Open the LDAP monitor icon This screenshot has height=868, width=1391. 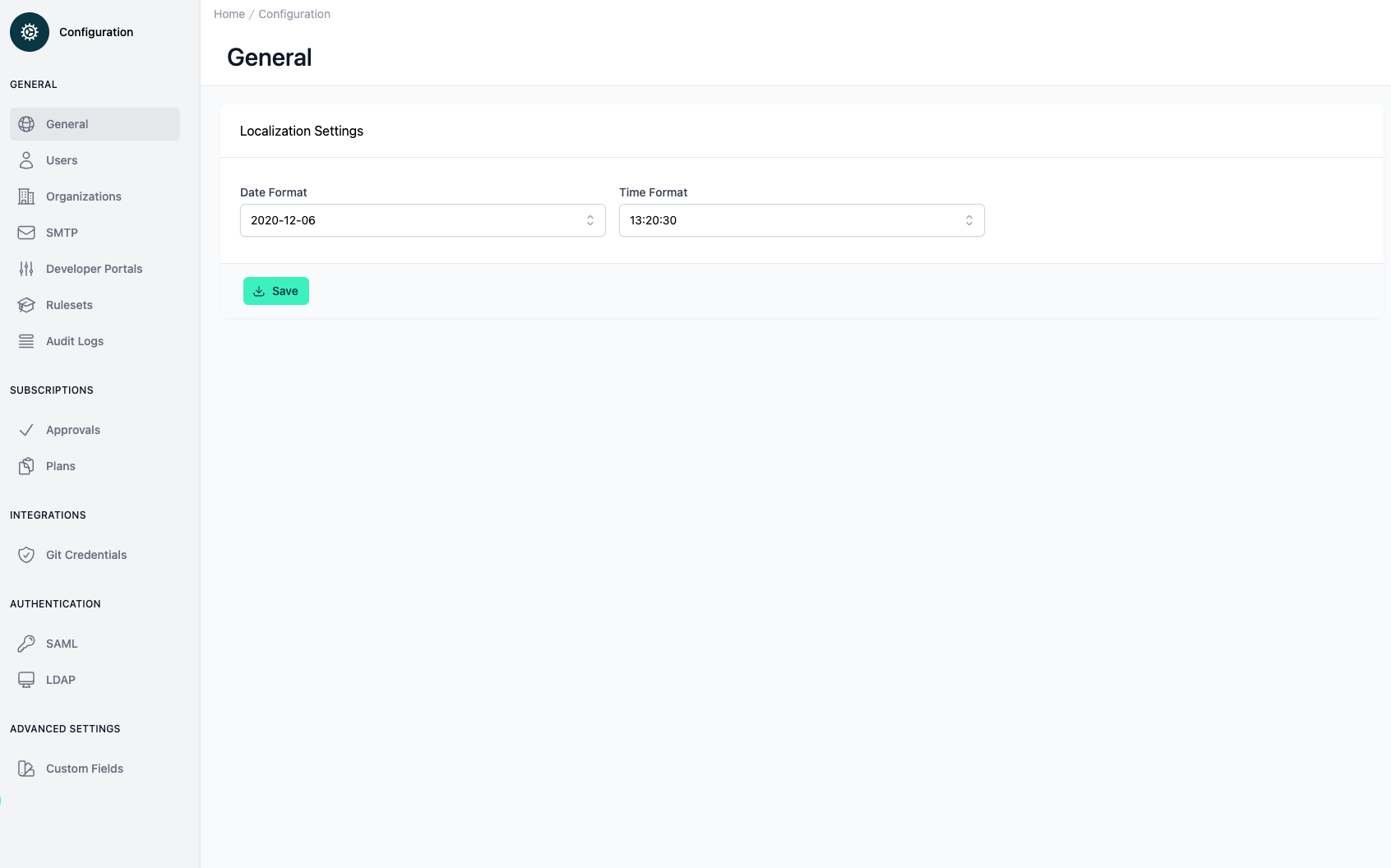pos(25,679)
